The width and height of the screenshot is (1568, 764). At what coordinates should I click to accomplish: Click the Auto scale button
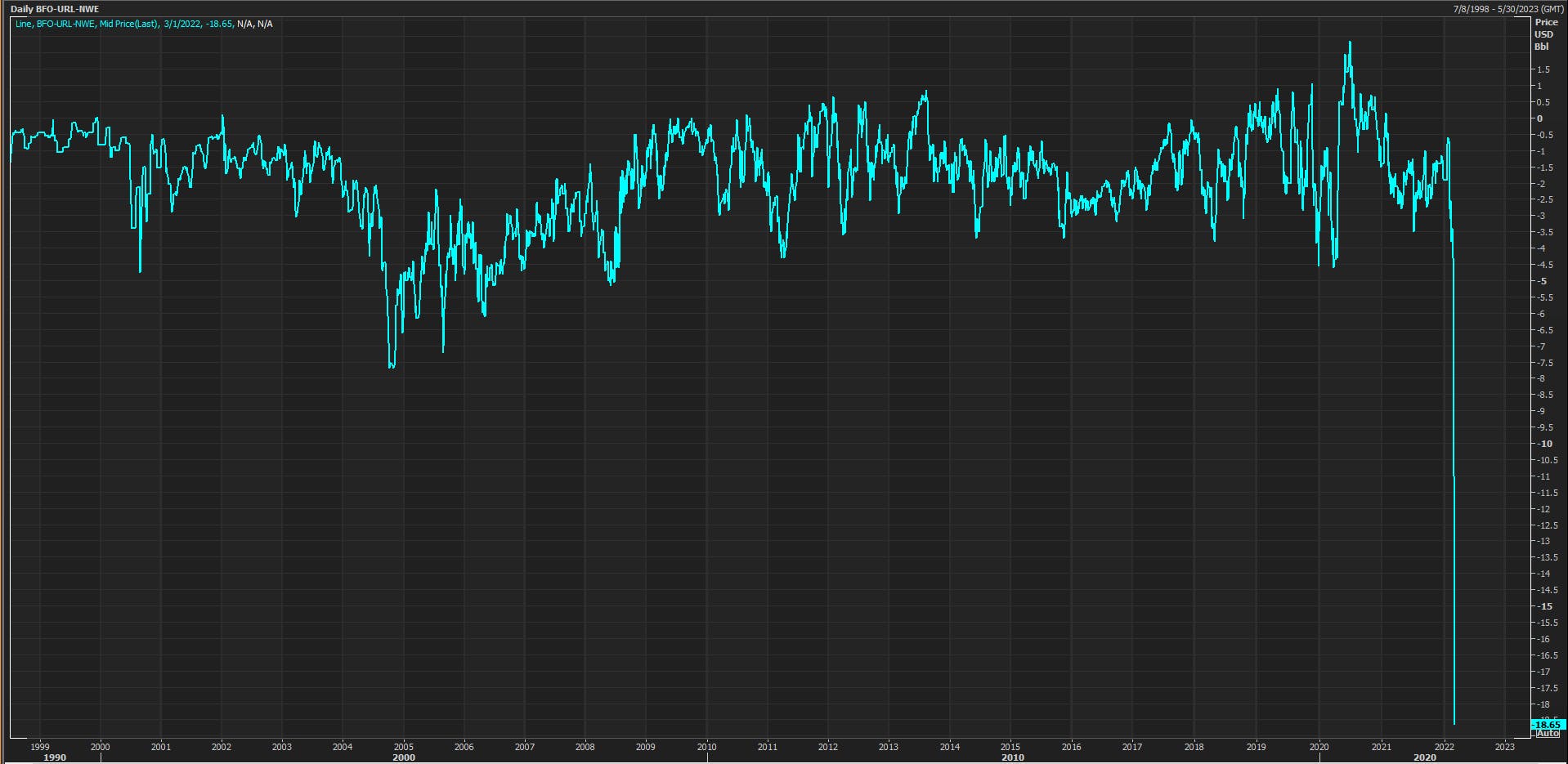pyautogui.click(x=1548, y=734)
